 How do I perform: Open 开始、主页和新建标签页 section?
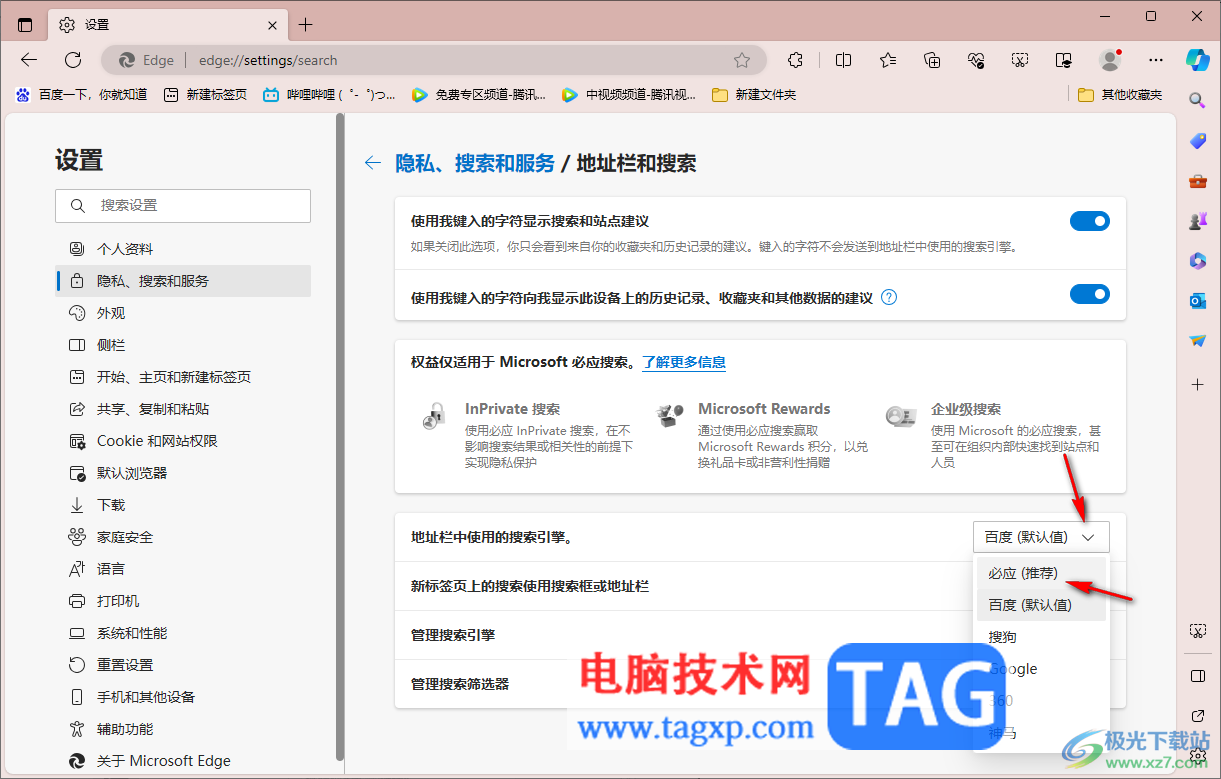tap(183, 377)
